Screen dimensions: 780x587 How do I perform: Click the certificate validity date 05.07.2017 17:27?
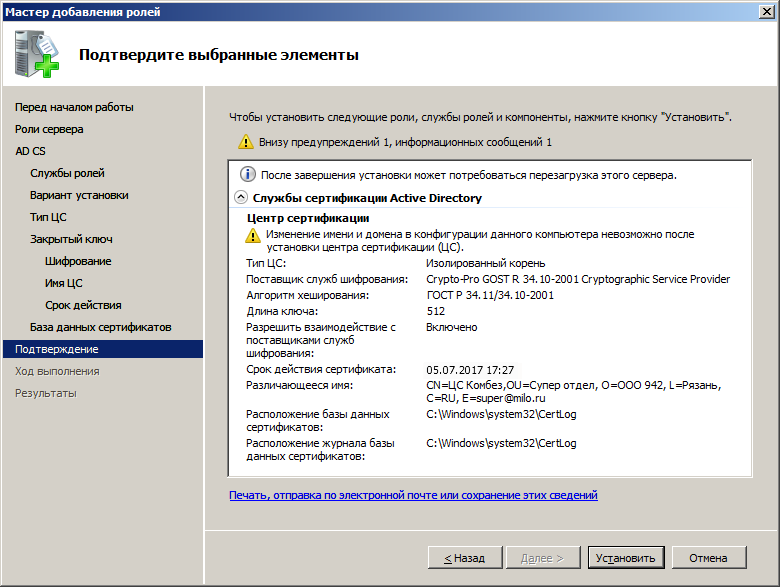[x=470, y=370]
